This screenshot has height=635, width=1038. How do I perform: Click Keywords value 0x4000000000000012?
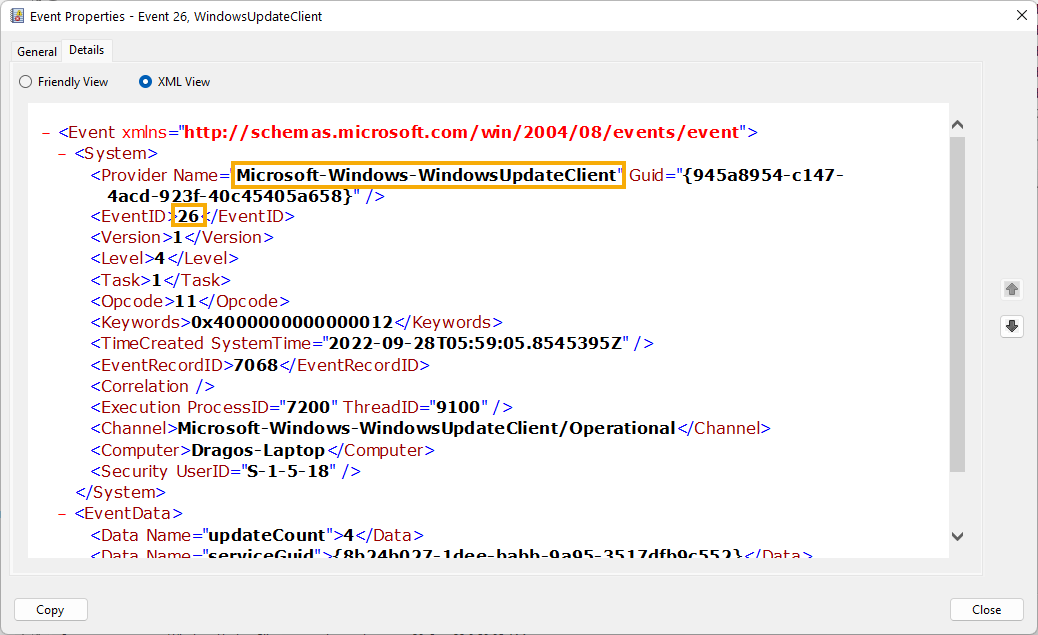point(292,322)
